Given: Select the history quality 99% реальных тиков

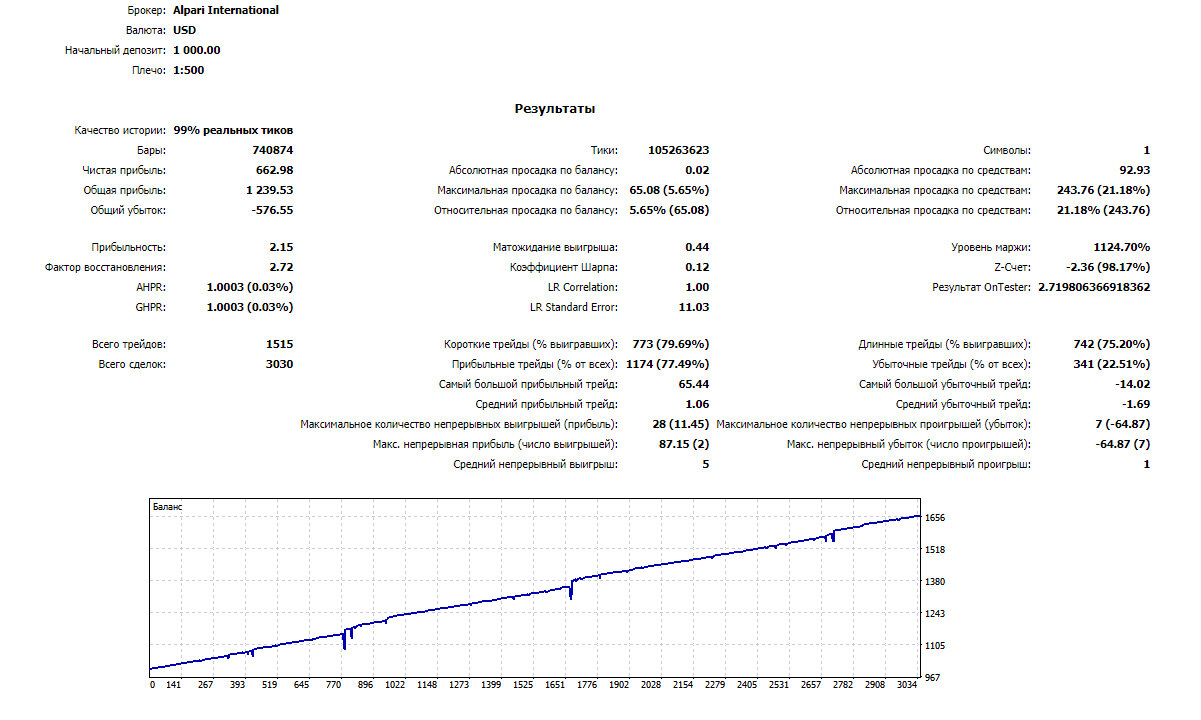Looking at the screenshot, I should (x=233, y=130).
